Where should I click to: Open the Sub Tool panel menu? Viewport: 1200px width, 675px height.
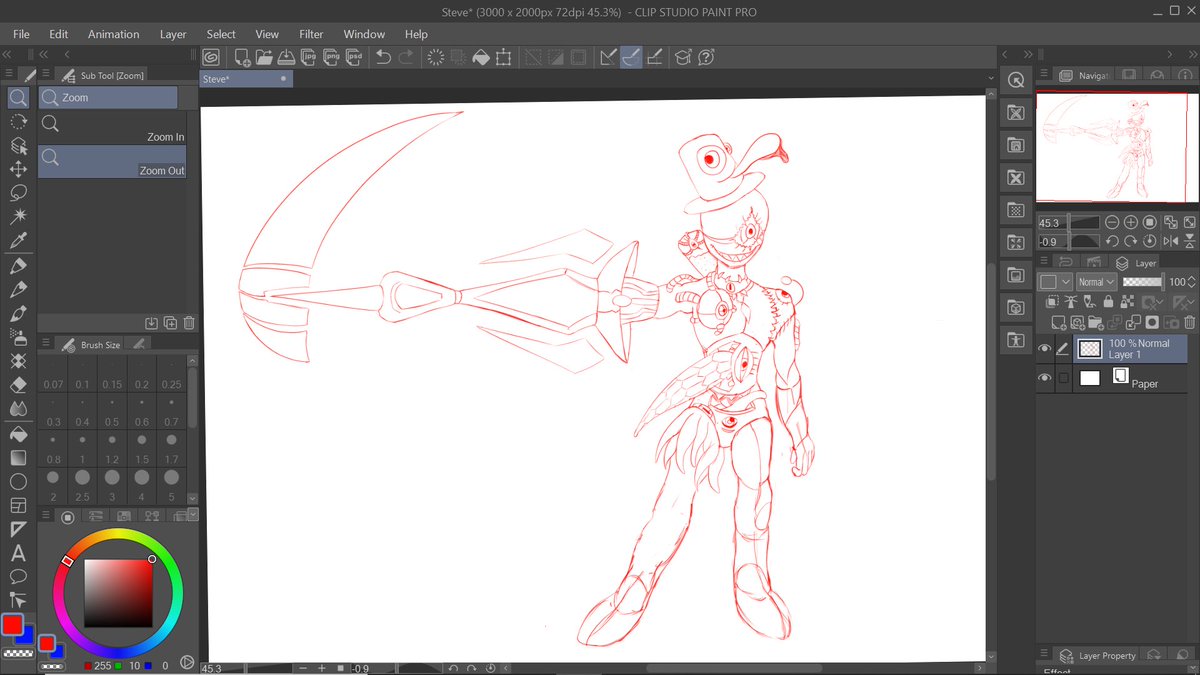[x=46, y=75]
